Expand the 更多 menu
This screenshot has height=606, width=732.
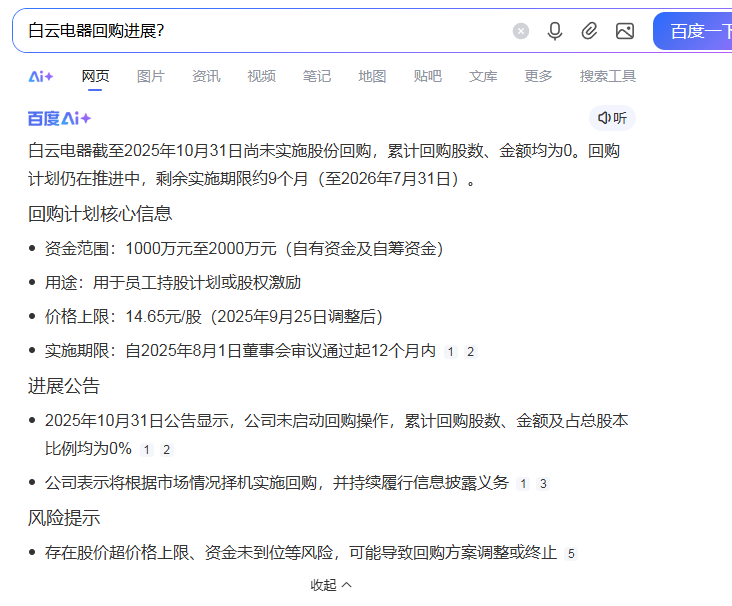[x=538, y=76]
